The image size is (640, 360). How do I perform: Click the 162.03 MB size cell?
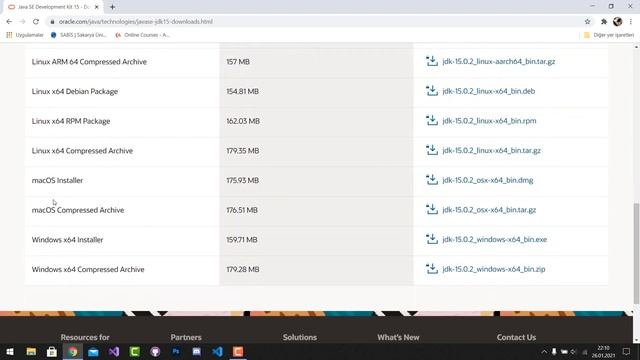coord(316,121)
